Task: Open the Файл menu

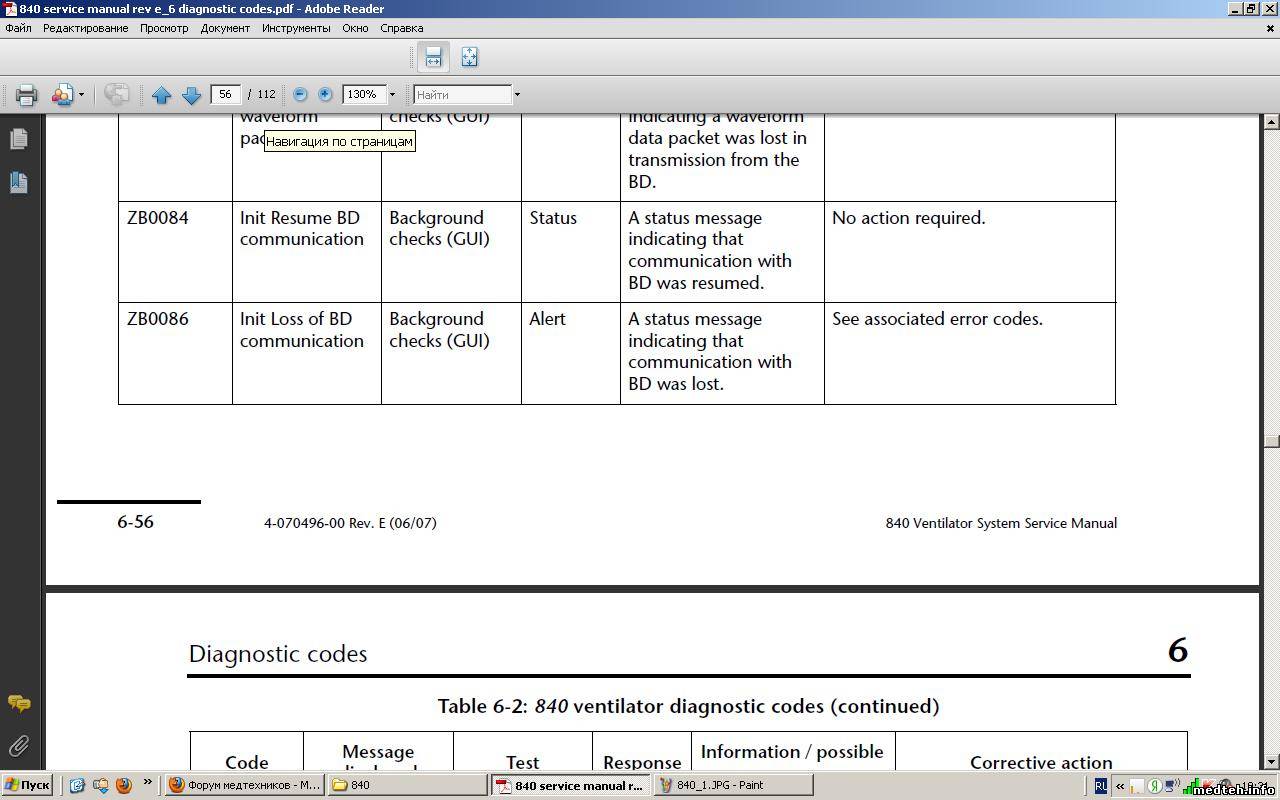Action: (x=18, y=28)
